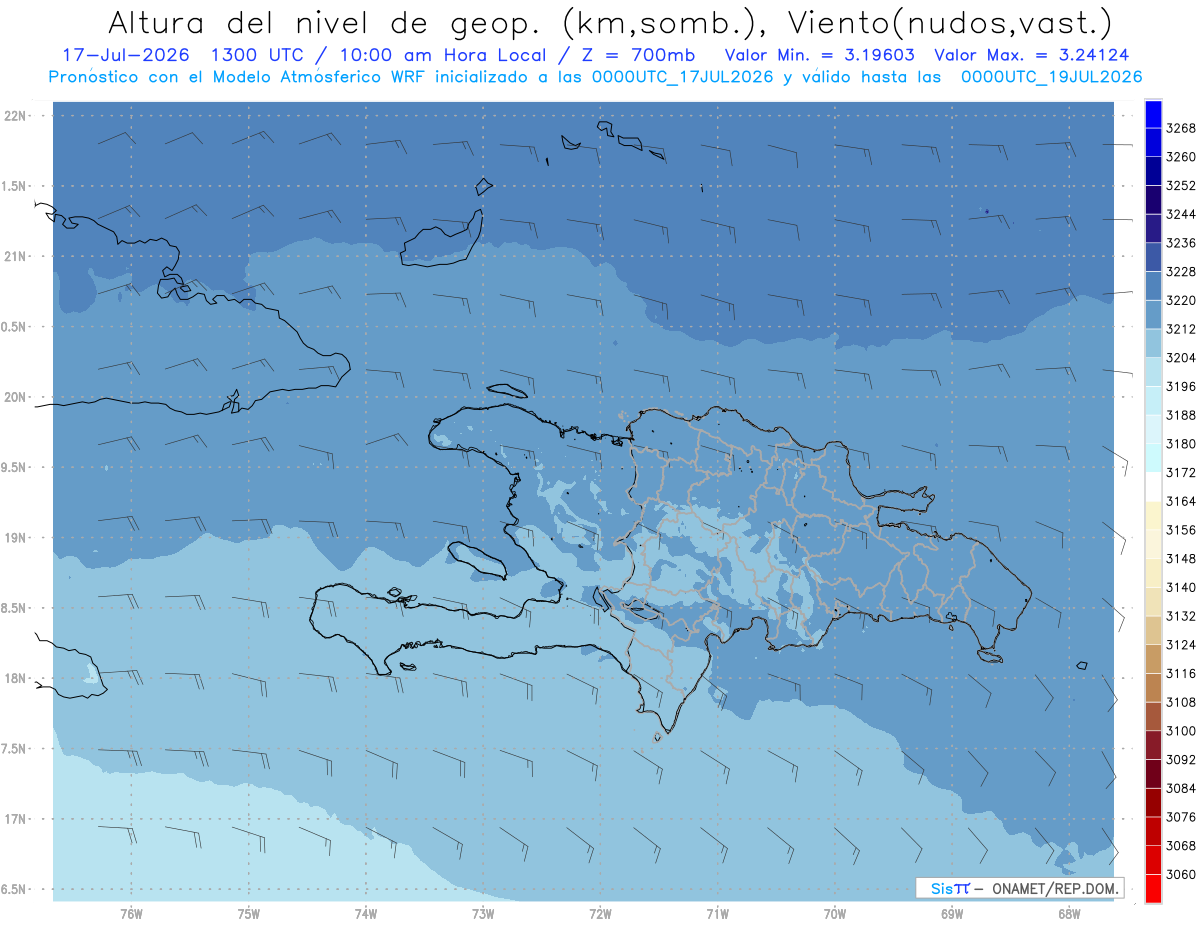Click the '19N' latitude axis label
The image size is (1200, 927).
pyautogui.click(x=16, y=538)
